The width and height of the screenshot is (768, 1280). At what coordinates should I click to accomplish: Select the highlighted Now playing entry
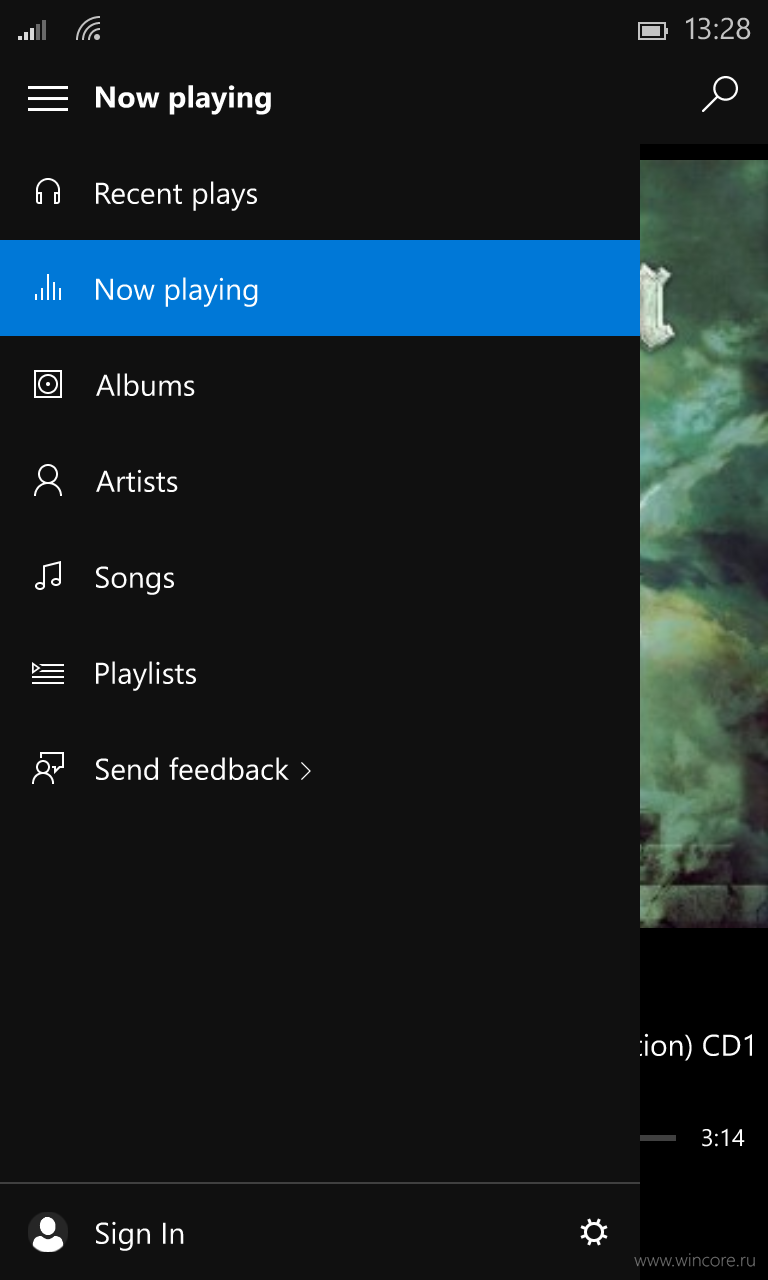[320, 288]
